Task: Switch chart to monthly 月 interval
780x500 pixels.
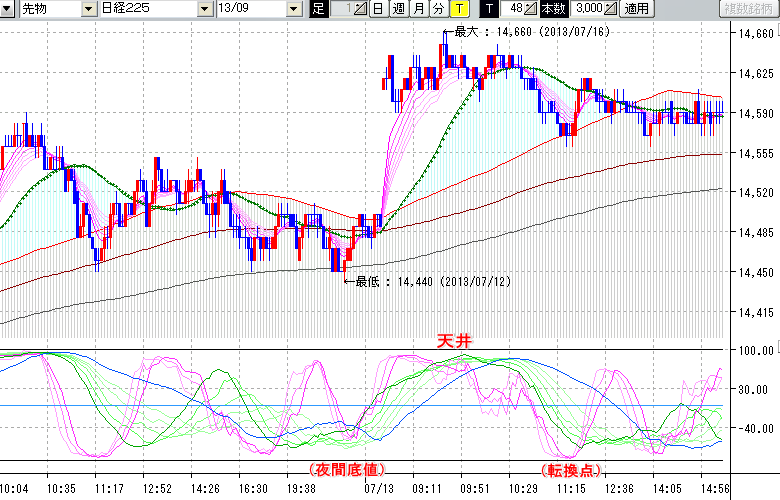Action: coord(418,9)
